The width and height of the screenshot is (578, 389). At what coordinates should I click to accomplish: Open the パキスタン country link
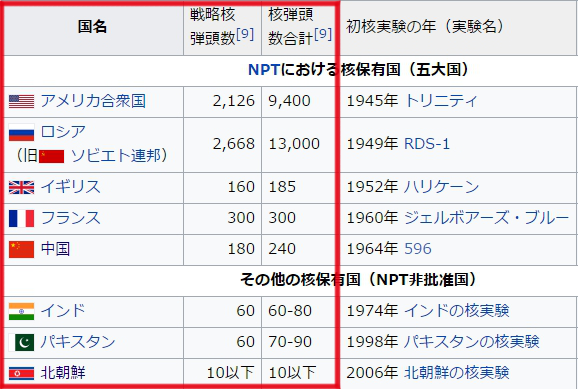click(x=78, y=341)
